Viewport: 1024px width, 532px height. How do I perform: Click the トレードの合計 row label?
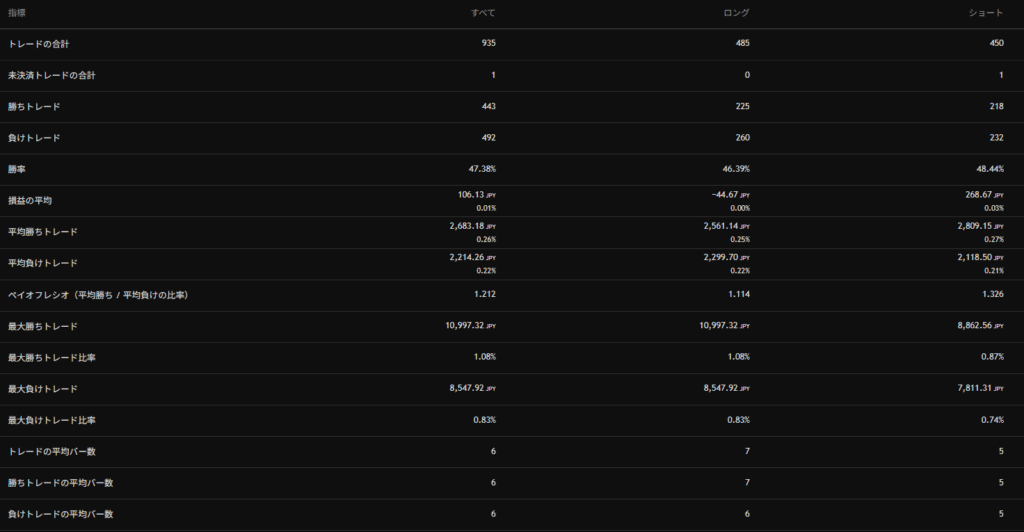tap(38, 44)
